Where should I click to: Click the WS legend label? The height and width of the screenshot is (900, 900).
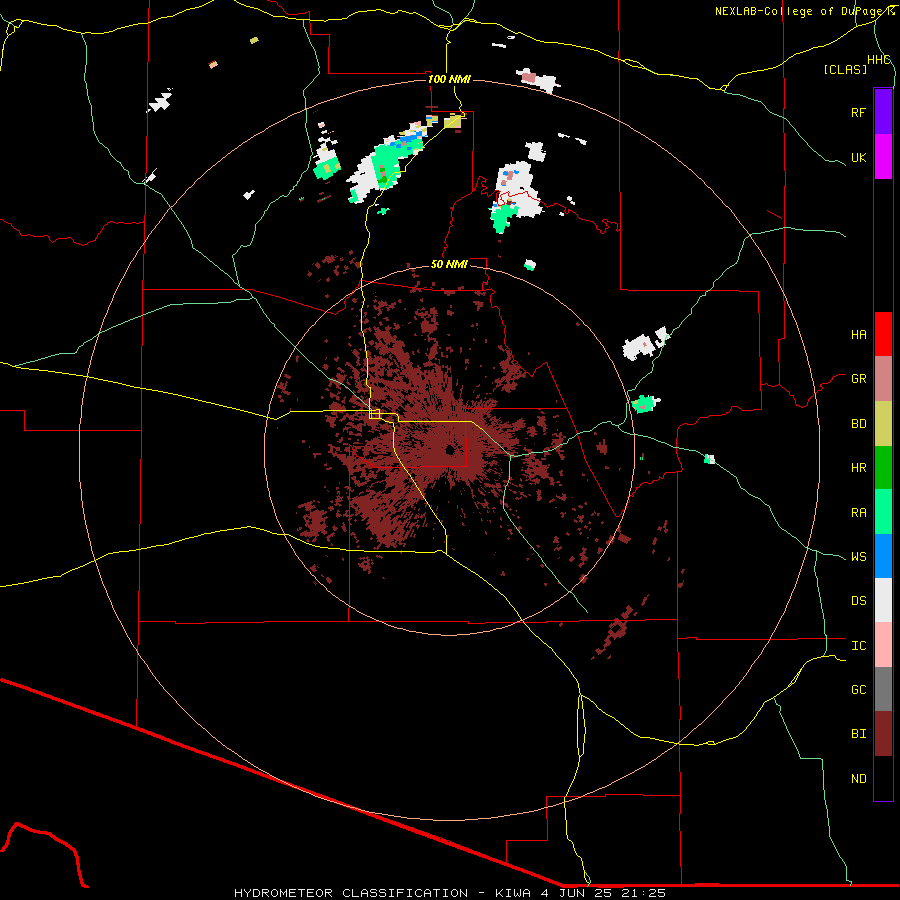tap(858, 557)
